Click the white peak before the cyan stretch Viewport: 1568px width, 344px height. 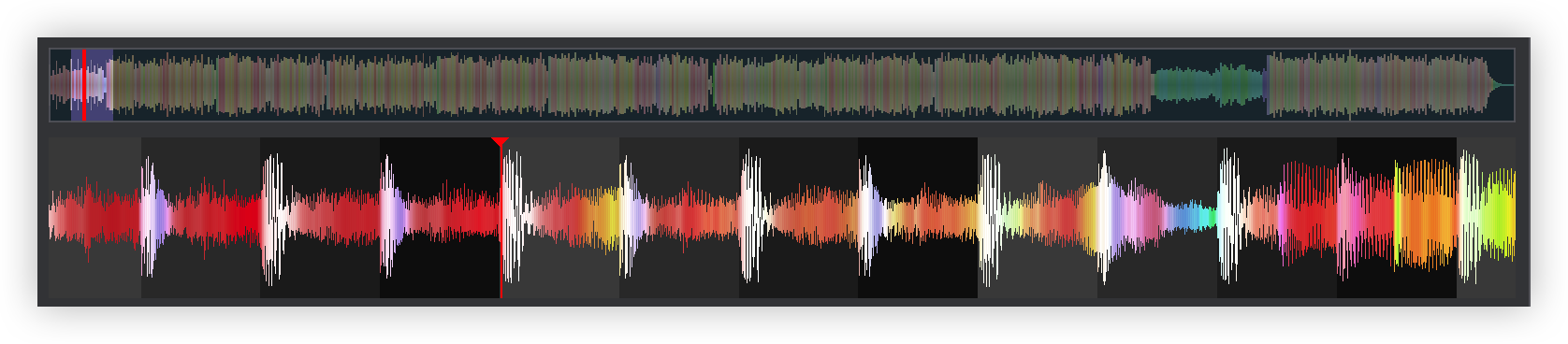(x=1104, y=217)
